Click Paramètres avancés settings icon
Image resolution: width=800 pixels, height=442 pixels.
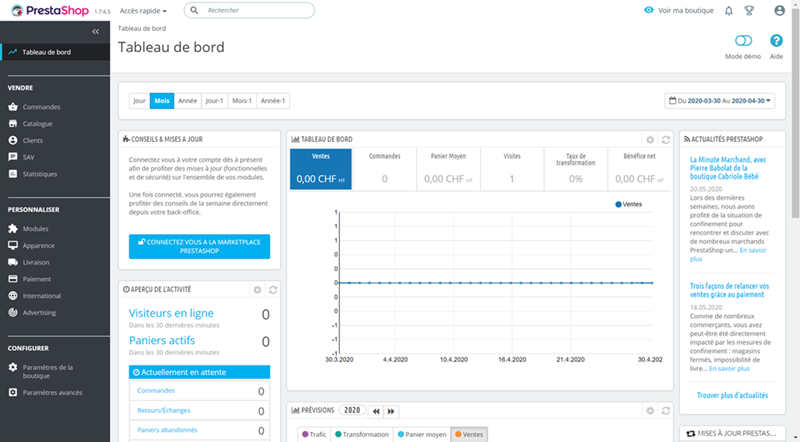pos(13,392)
